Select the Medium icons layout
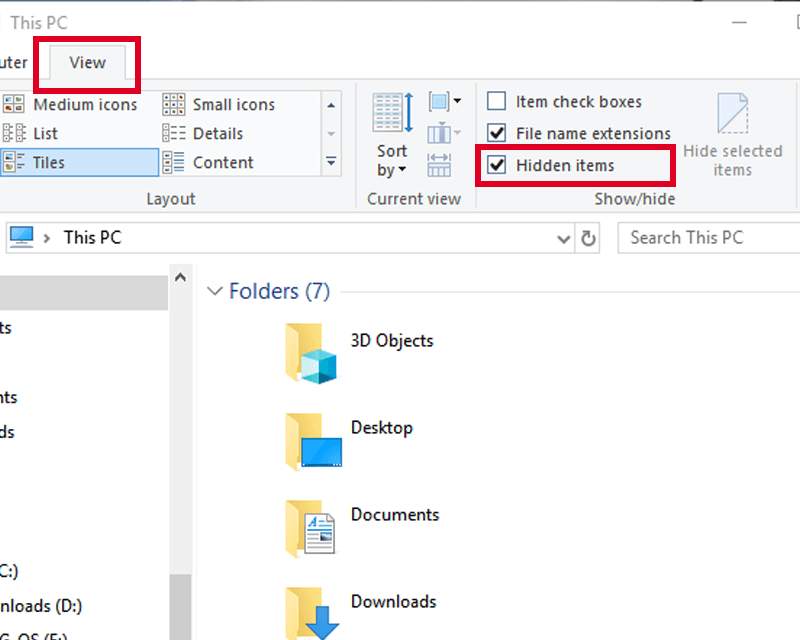This screenshot has width=800, height=640. coord(70,105)
